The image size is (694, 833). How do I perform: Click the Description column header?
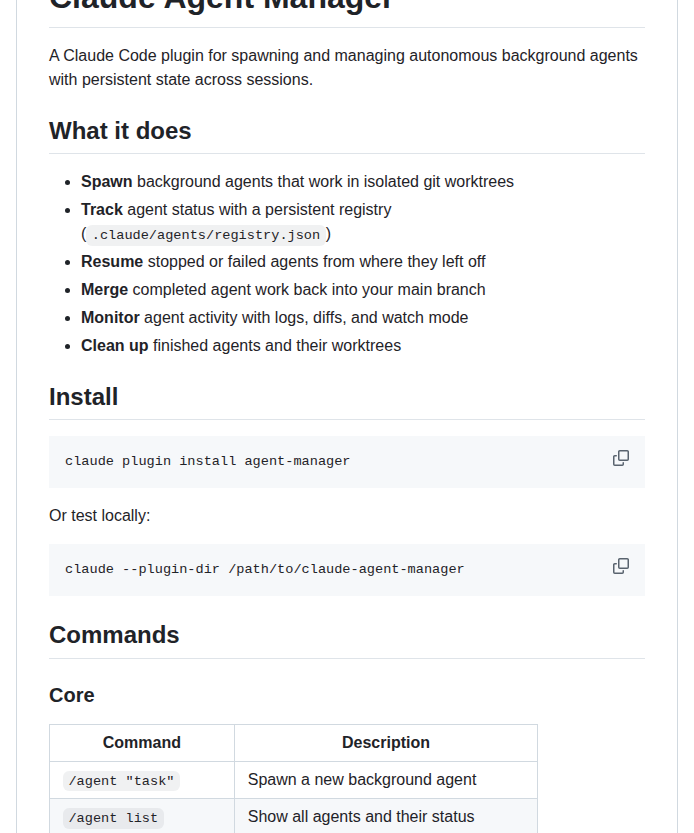click(386, 743)
